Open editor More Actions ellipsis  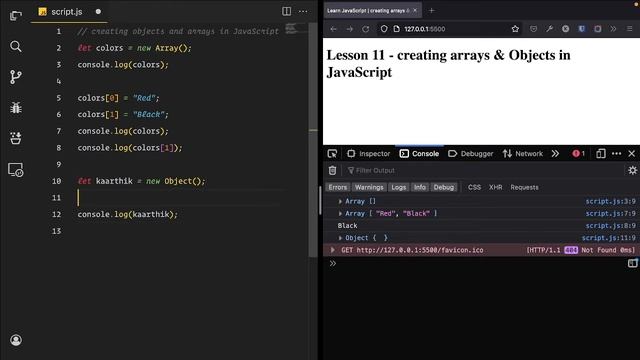coord(303,11)
